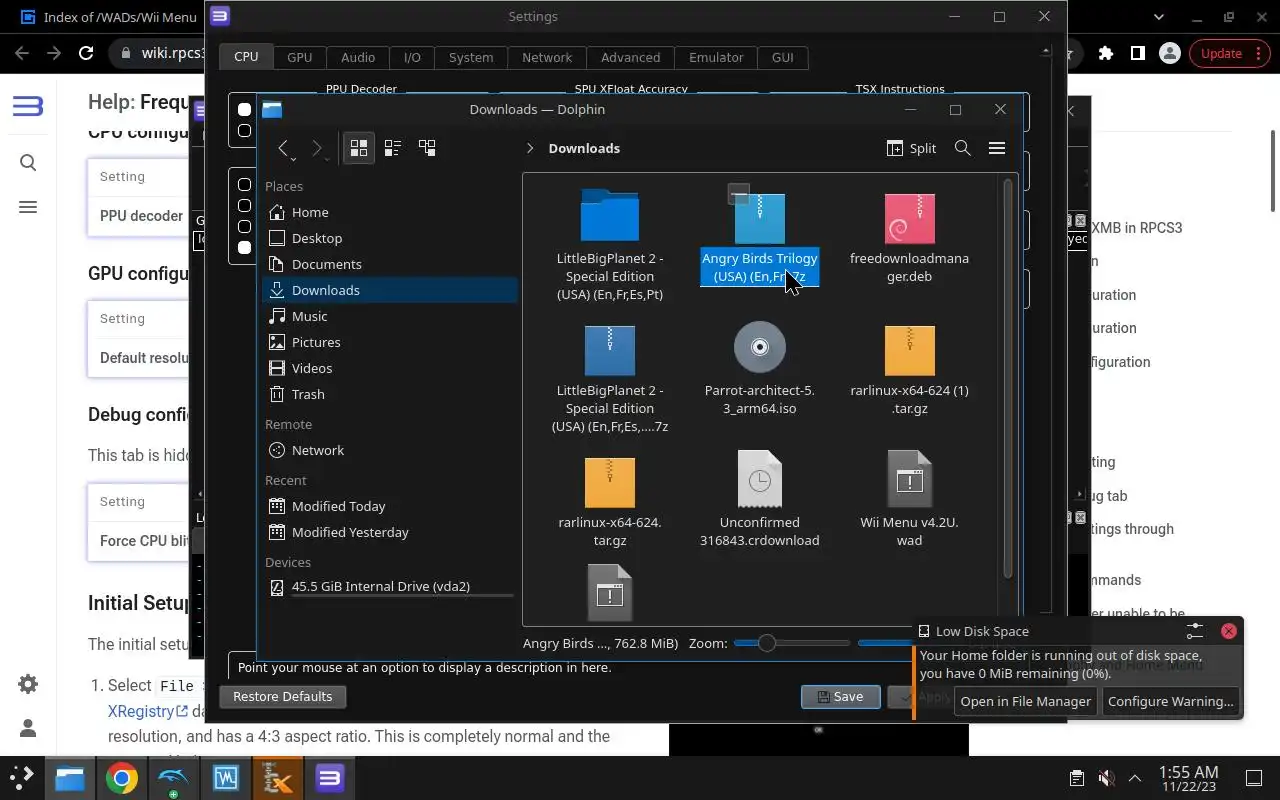Open the Trash in Dolphin sidebar
This screenshot has height=800, width=1280.
[x=390, y=394]
